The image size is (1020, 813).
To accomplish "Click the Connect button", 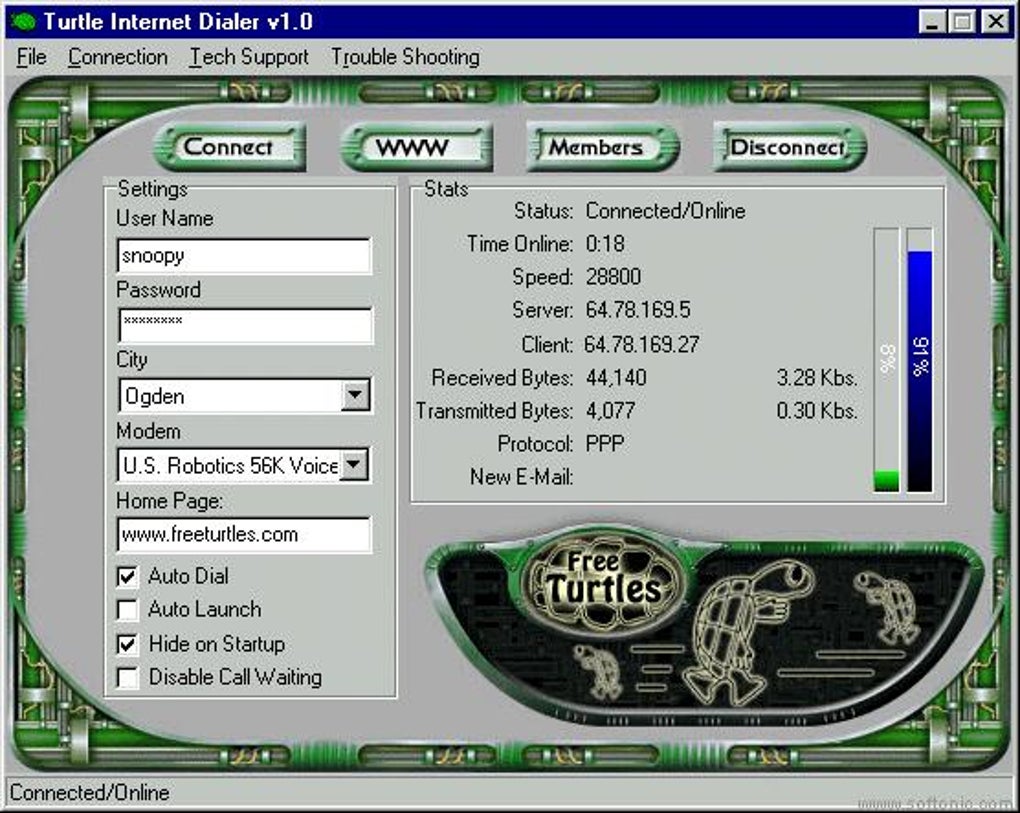I will 229,147.
